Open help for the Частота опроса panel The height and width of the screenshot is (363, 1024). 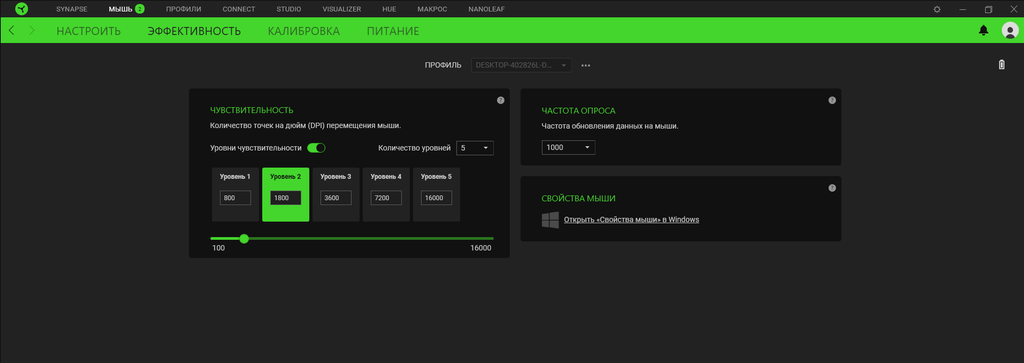click(x=832, y=101)
